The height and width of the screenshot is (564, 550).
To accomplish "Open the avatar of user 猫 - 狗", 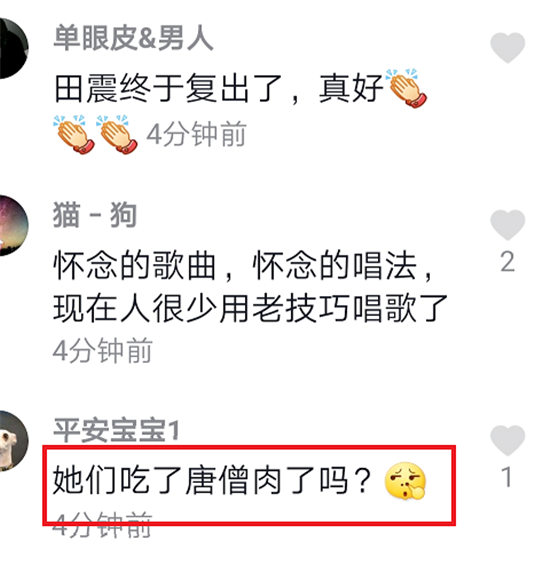I will tap(13, 226).
